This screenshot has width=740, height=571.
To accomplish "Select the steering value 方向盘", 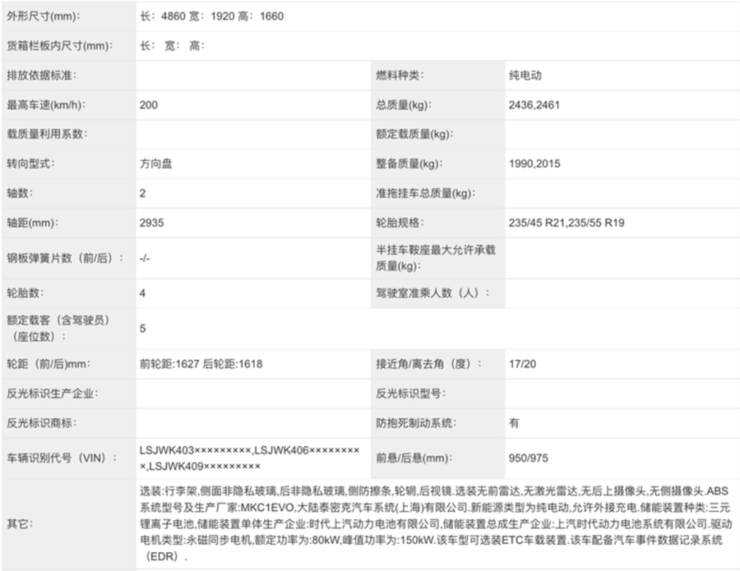I will point(156,164).
